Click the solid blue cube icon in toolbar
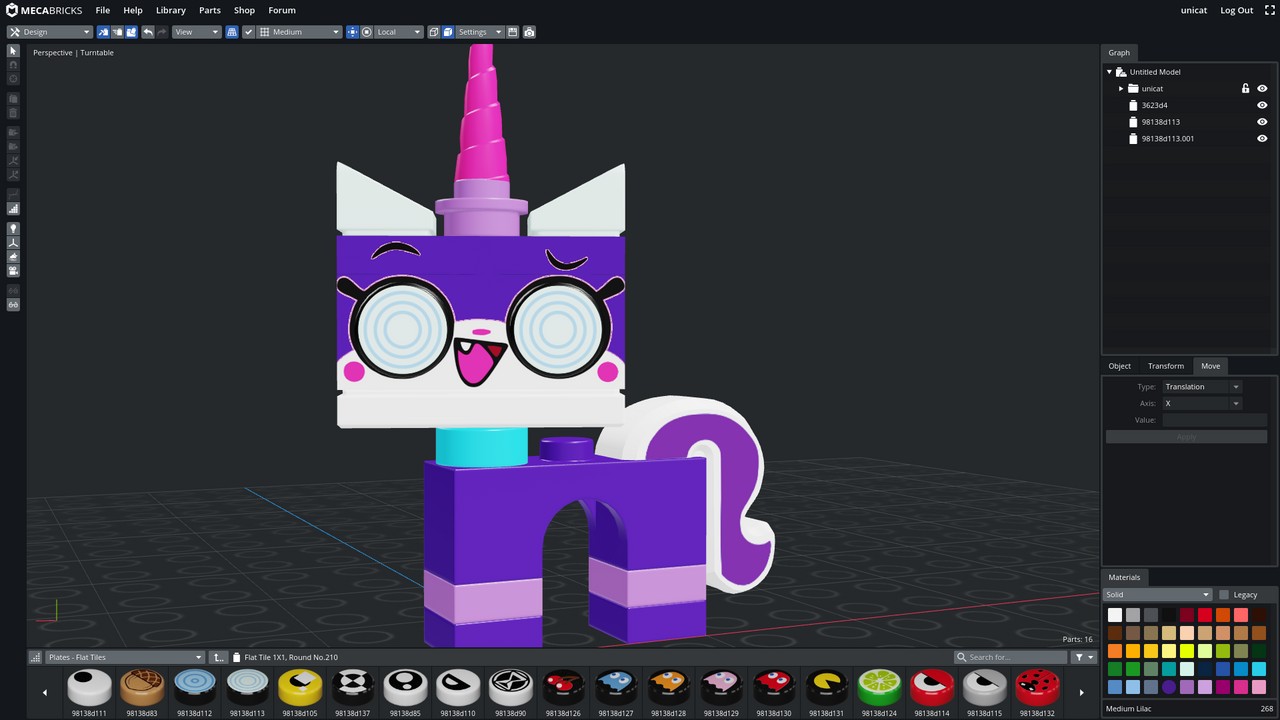1280x720 pixels. tap(448, 32)
